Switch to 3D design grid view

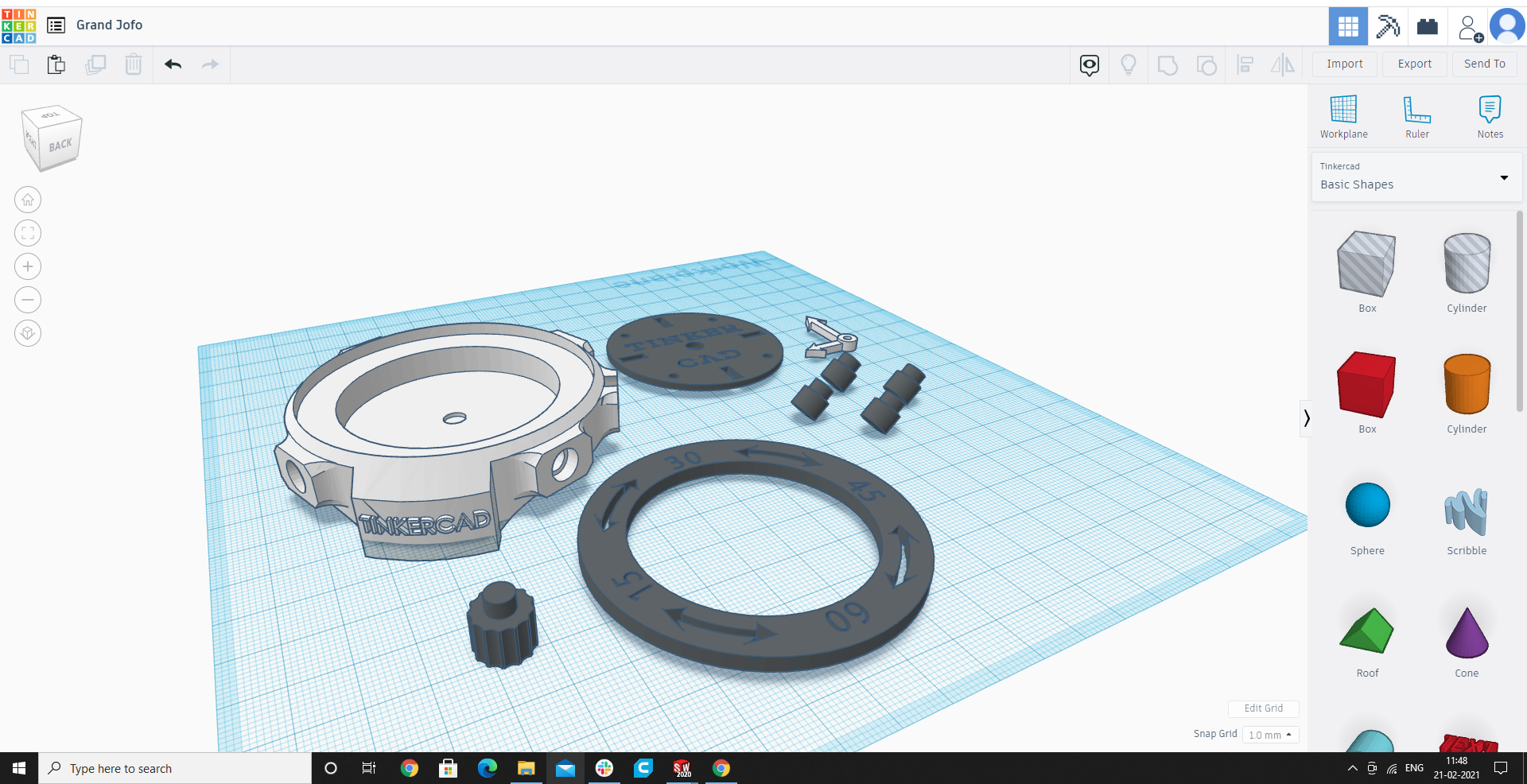[1348, 26]
